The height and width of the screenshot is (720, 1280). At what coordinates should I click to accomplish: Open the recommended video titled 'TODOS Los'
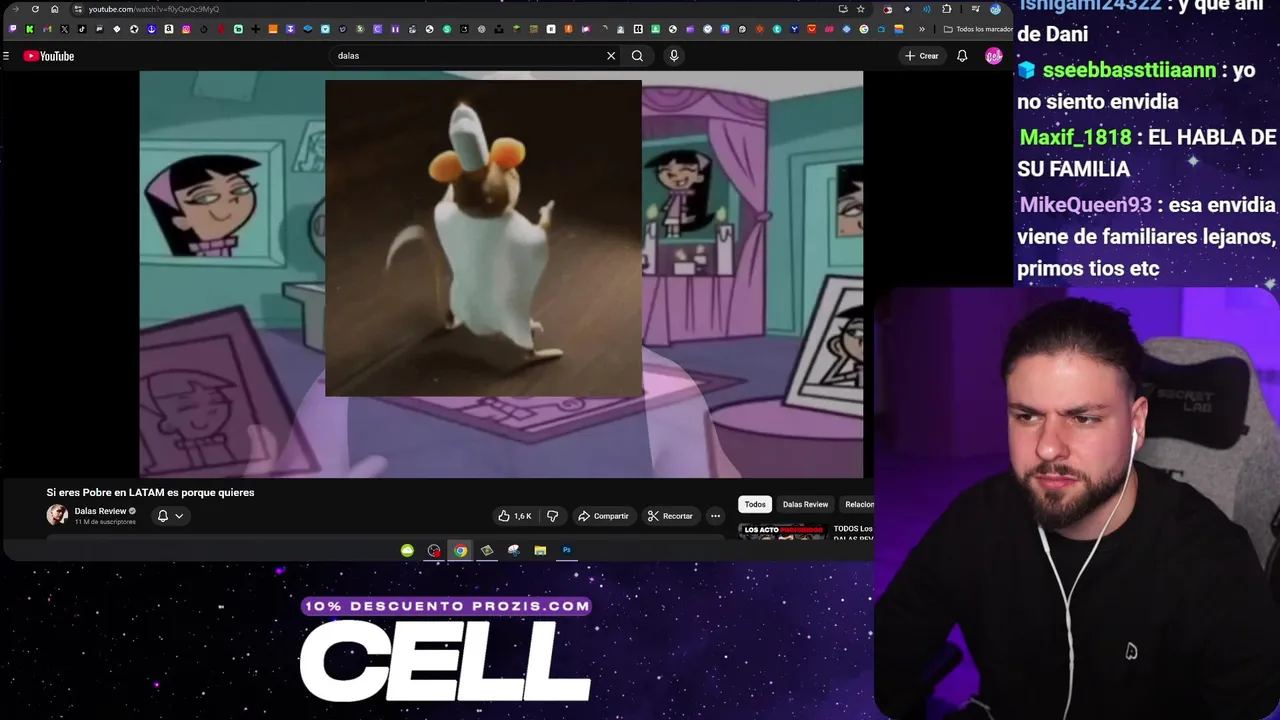[853, 529]
